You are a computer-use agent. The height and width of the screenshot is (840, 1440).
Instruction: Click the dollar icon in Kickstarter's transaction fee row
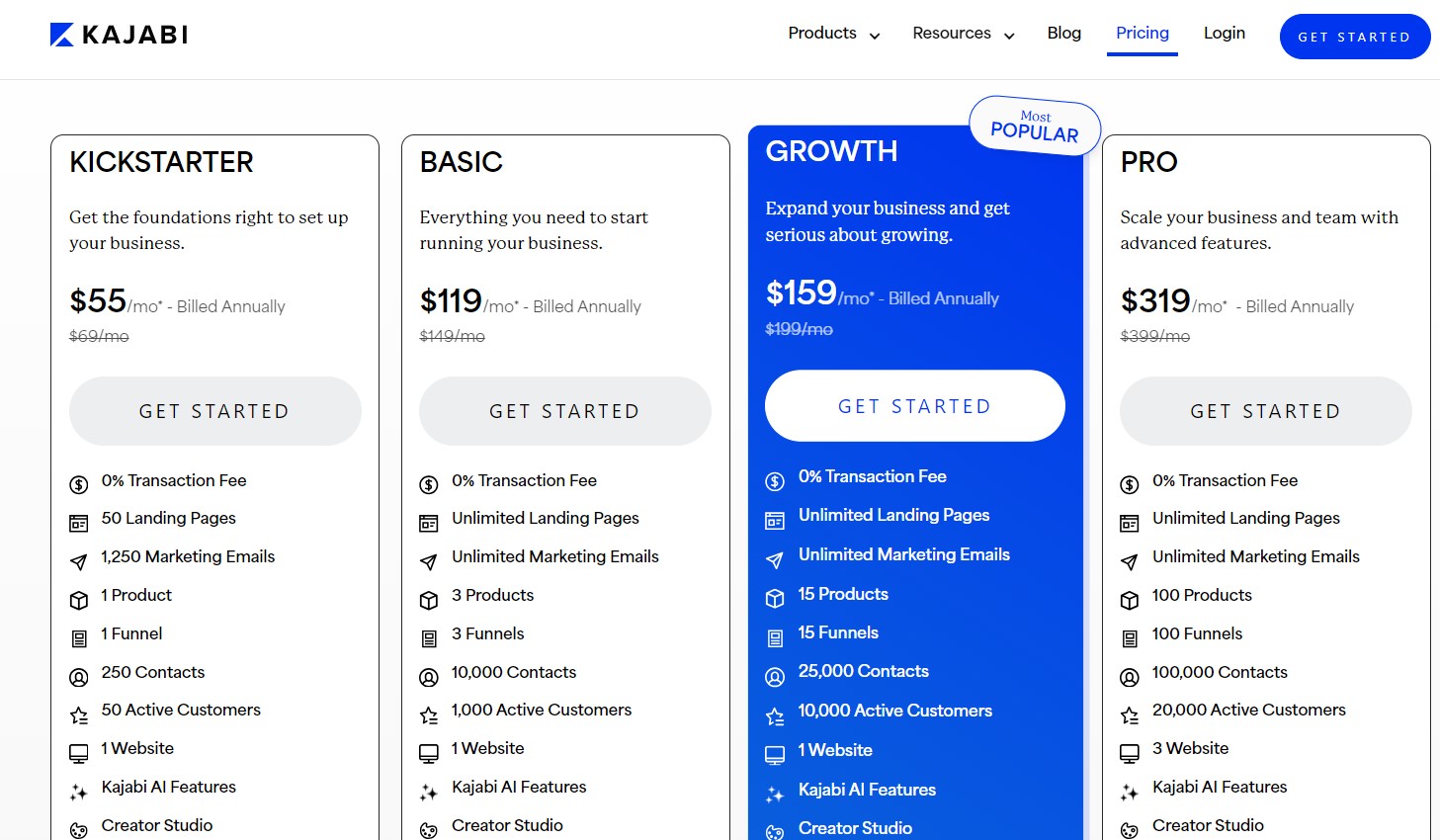click(79, 484)
